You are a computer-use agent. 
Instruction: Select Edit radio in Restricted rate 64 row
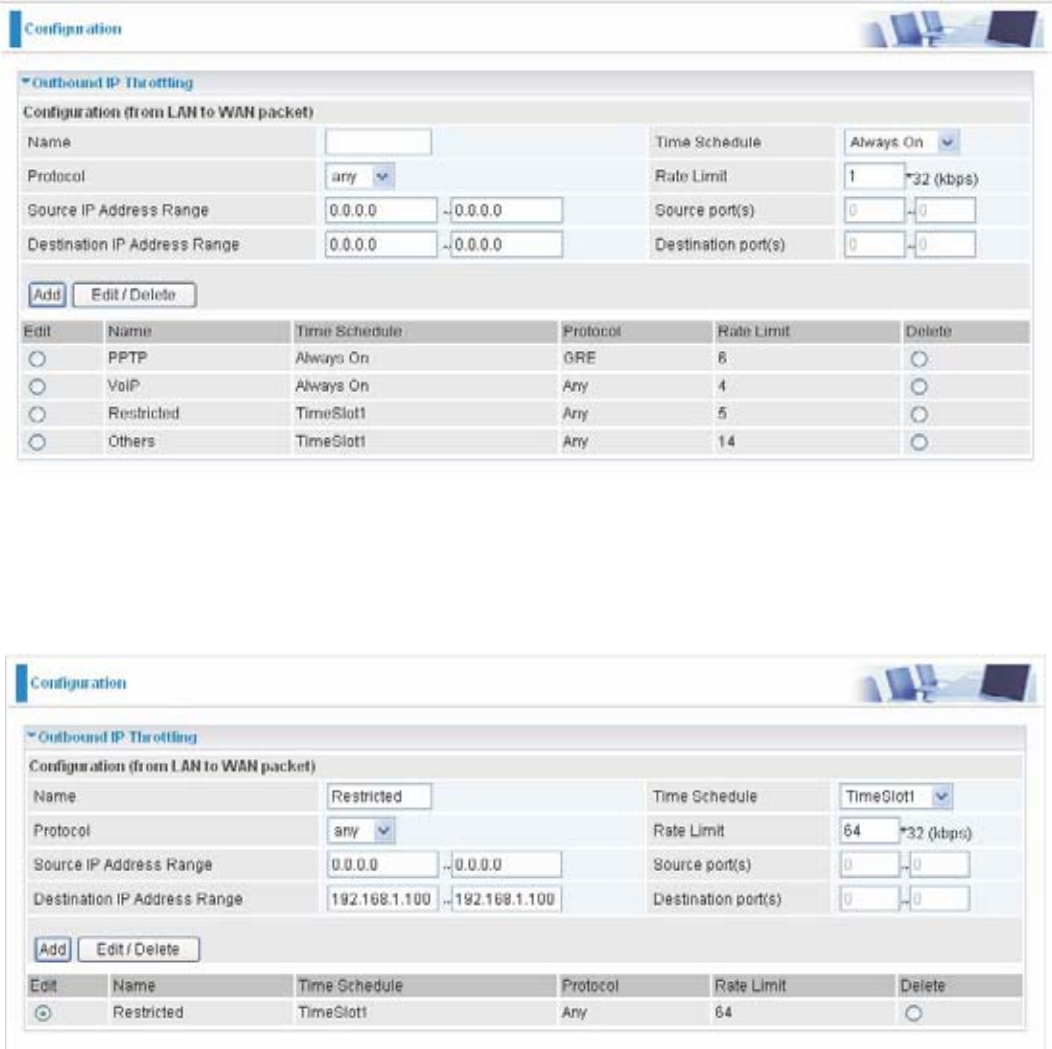43,1013
